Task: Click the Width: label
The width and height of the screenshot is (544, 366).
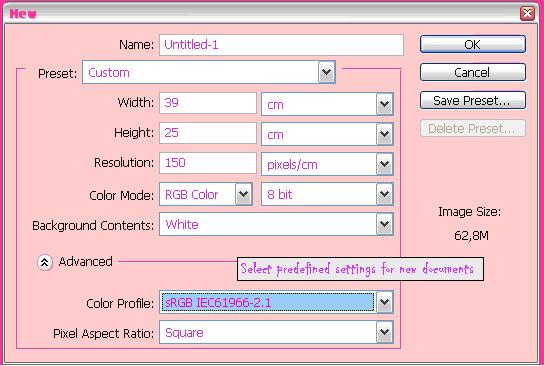Action: pos(136,102)
